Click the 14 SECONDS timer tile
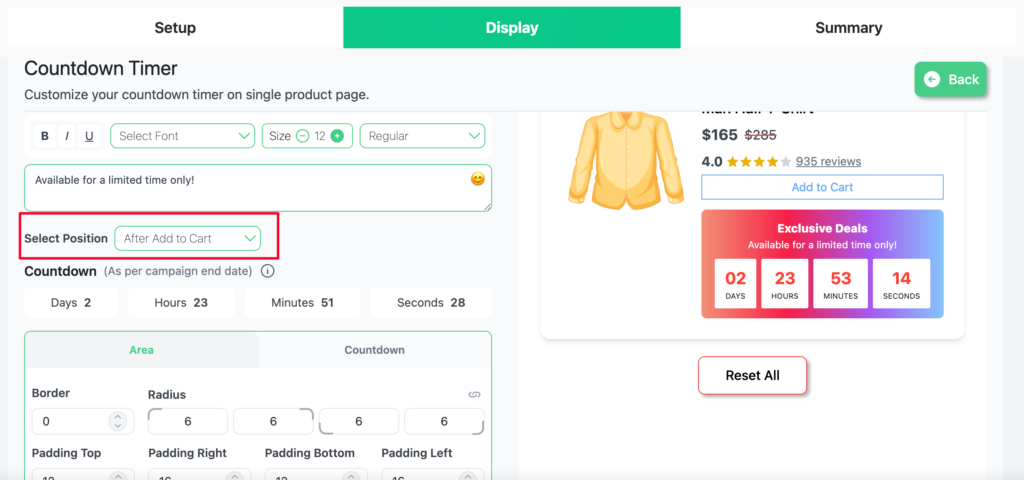 [901, 283]
